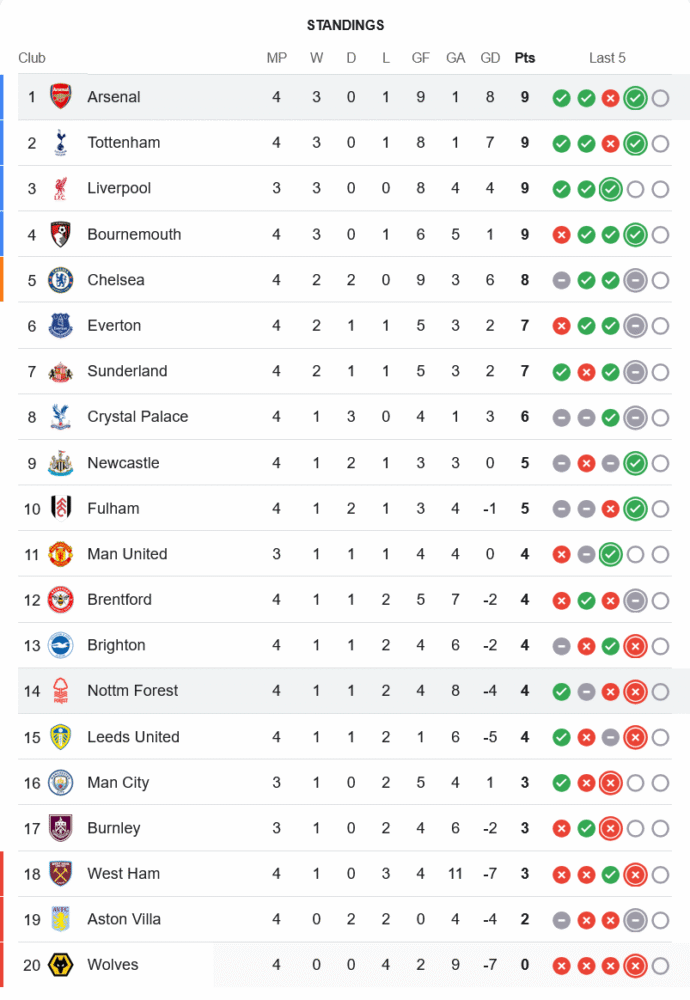Click the Wolves club crest

click(61, 965)
